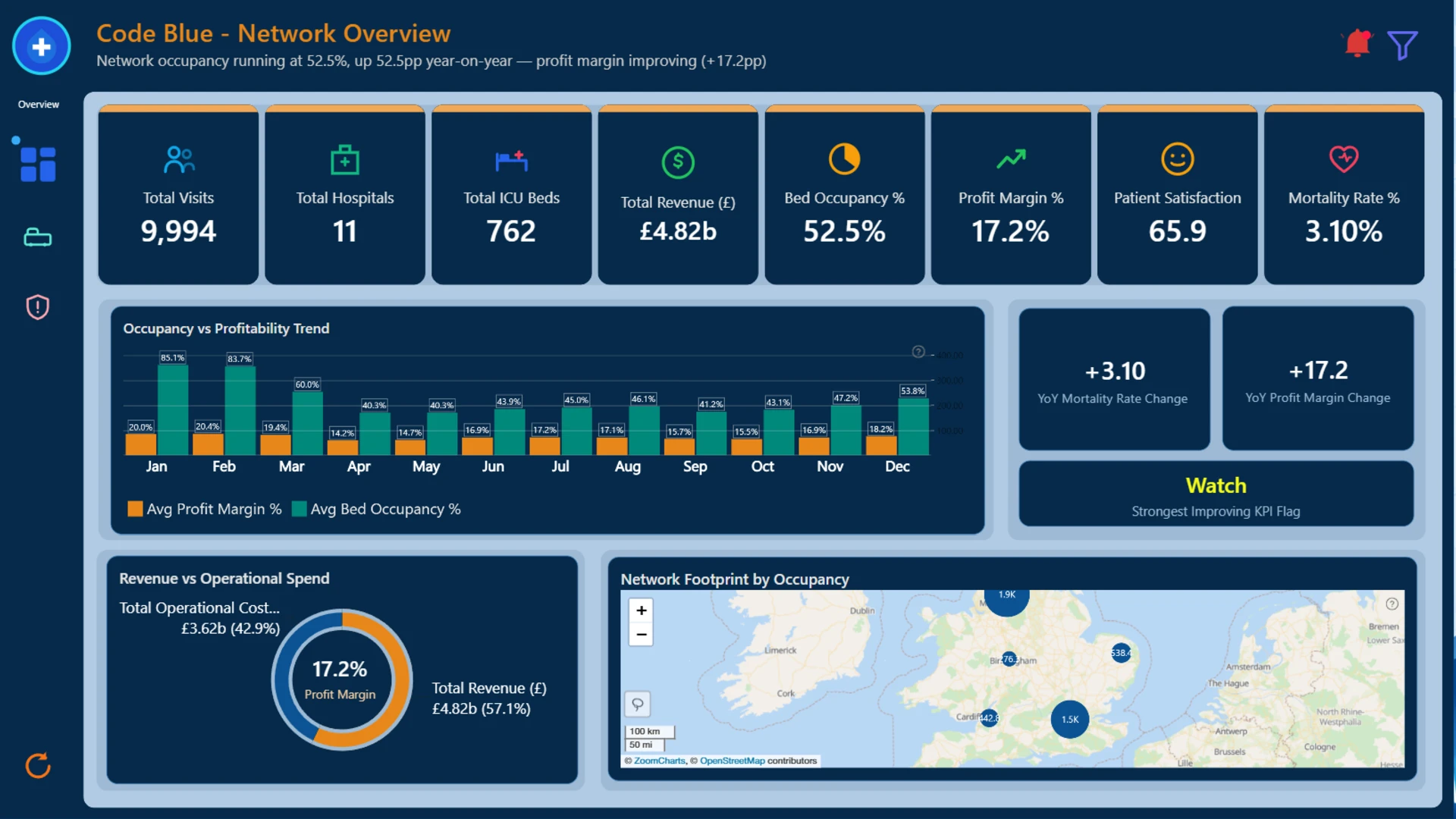Screen dimensions: 1456x819
Task: Click the map lasso selection tool
Action: tap(638, 704)
